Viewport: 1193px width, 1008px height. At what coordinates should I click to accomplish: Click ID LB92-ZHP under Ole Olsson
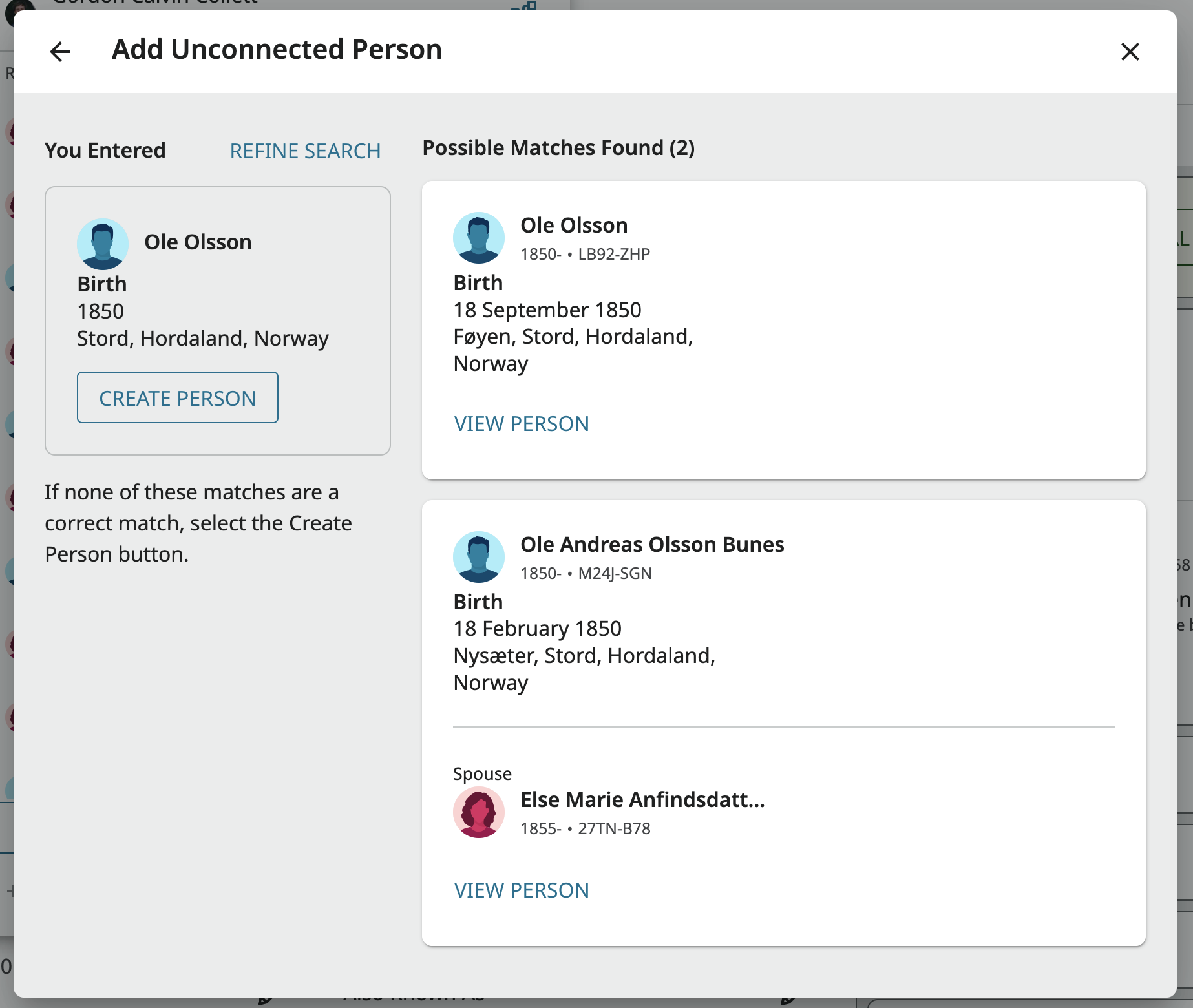click(x=614, y=255)
